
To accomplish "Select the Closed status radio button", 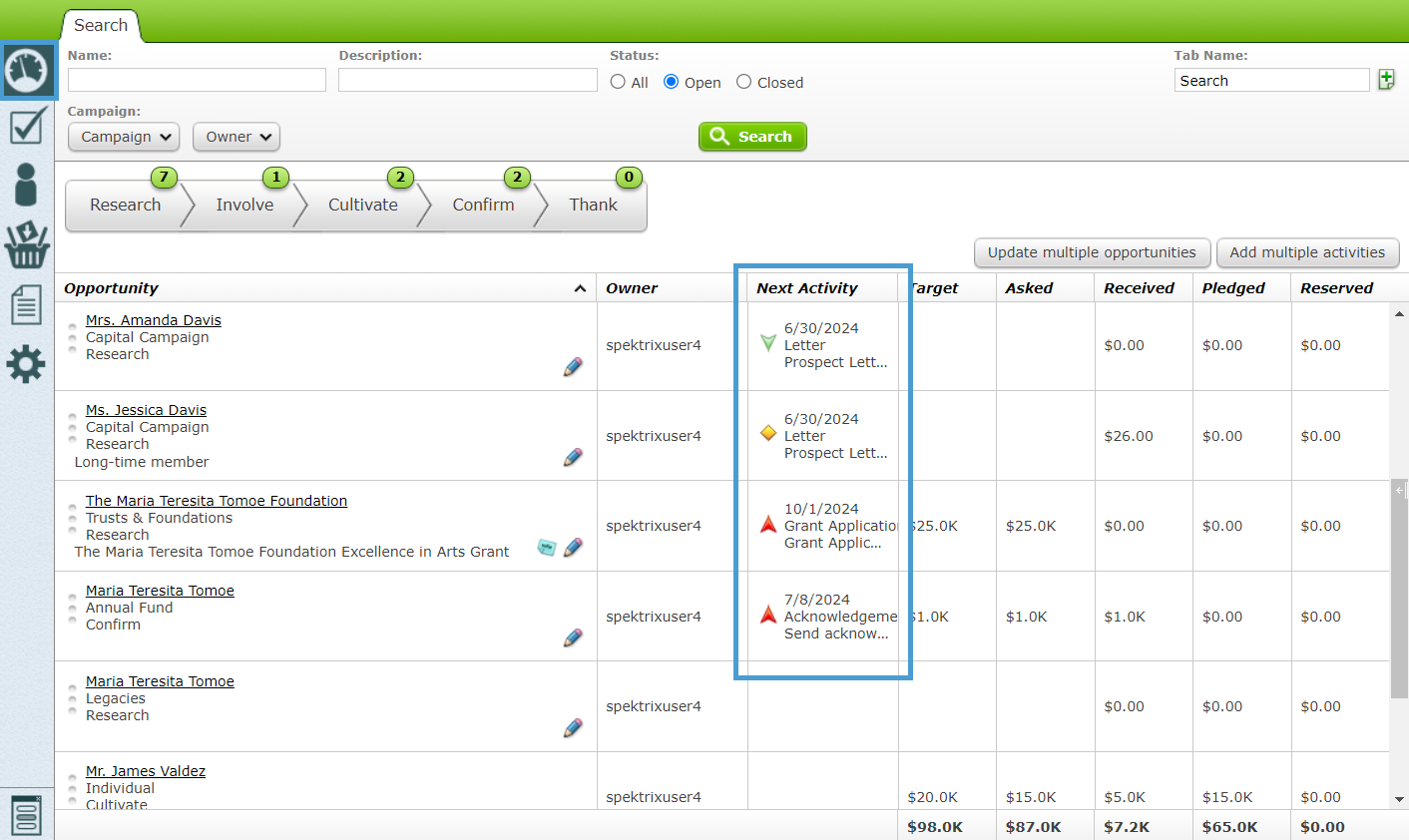I will 744,82.
